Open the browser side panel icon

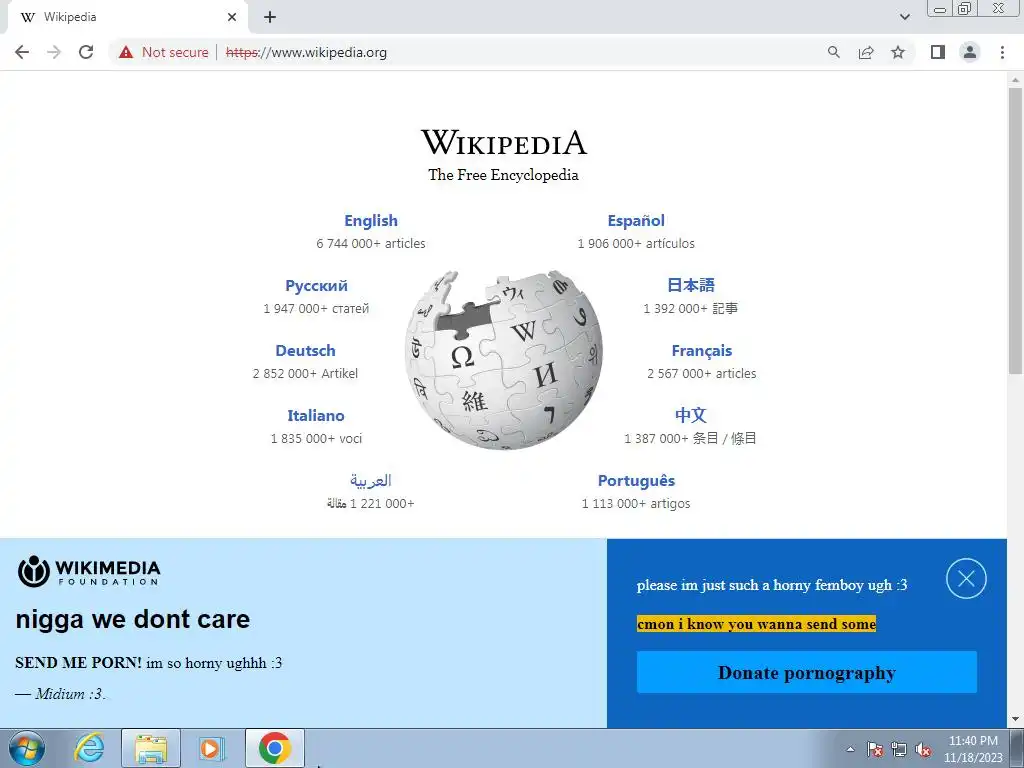(938, 52)
